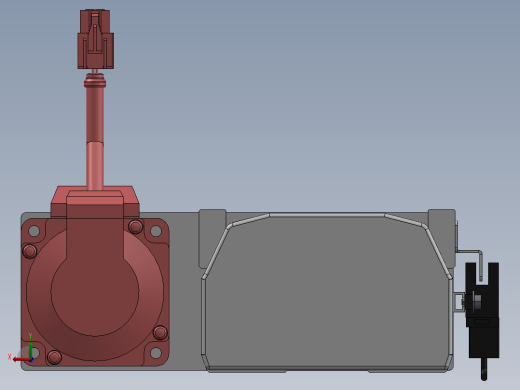This screenshot has height=390, width=520.
Task: Select the large gray cover panel
Action: coord(327,292)
